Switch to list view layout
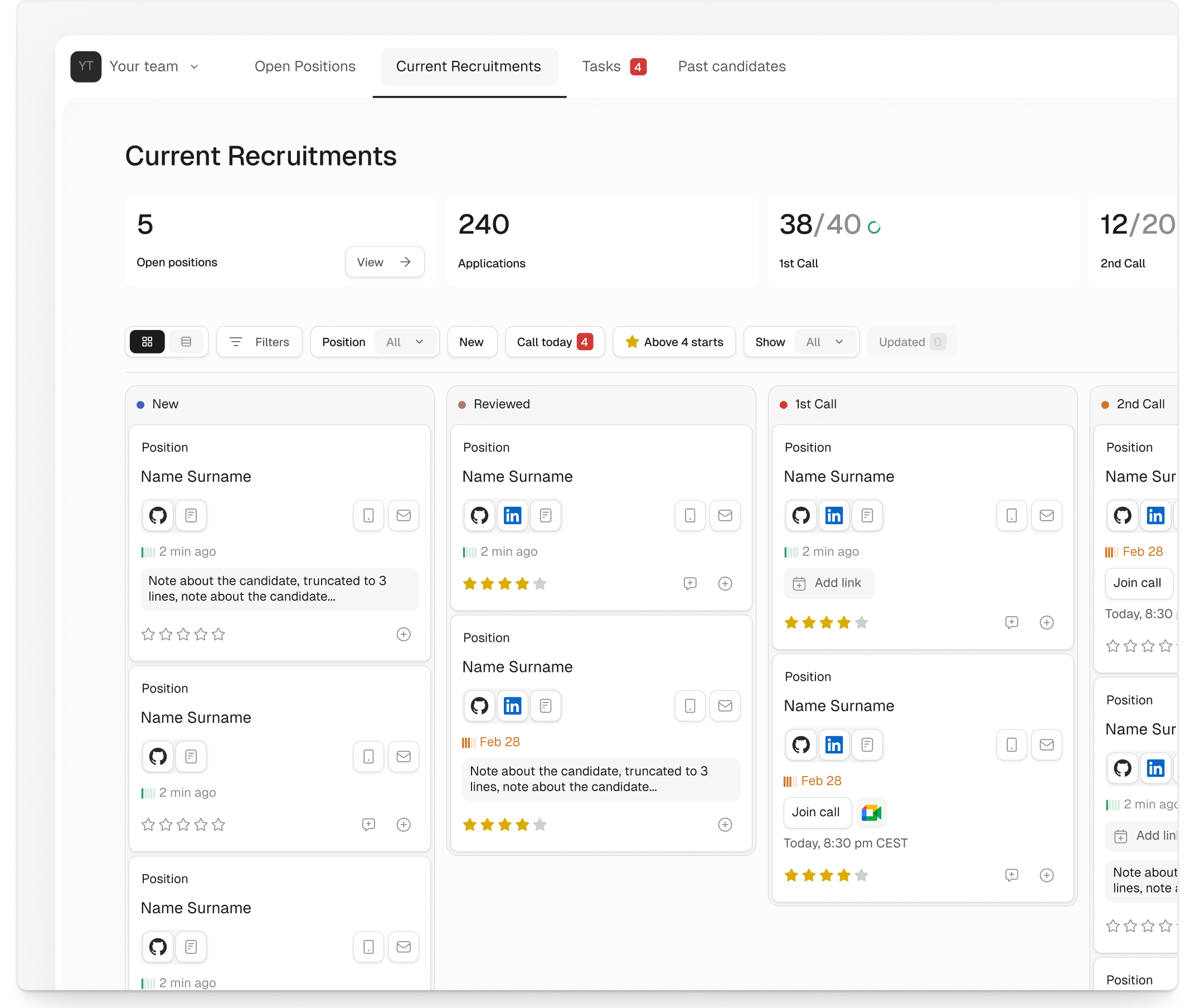 [186, 342]
